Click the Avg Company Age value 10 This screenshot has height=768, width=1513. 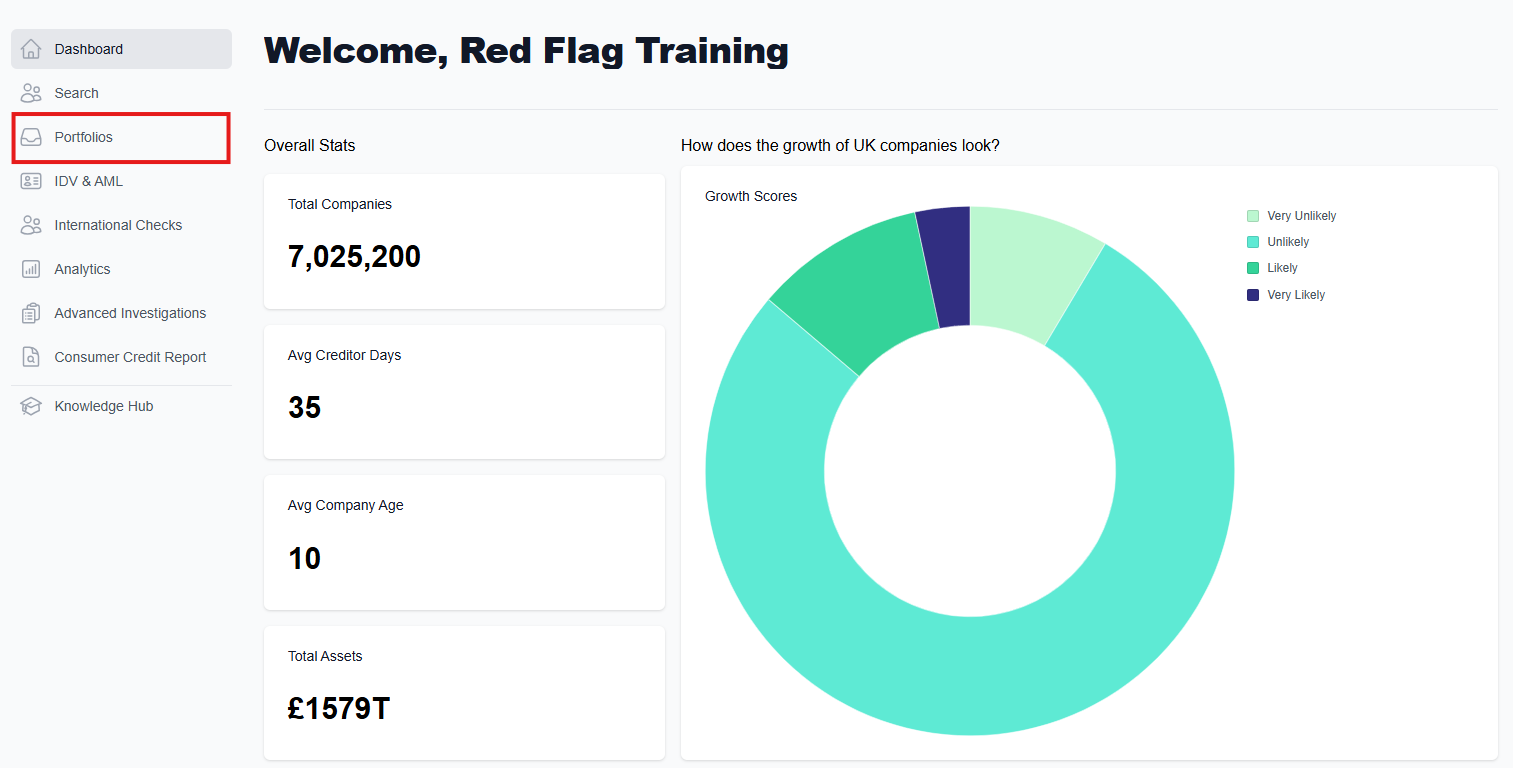[x=304, y=558]
